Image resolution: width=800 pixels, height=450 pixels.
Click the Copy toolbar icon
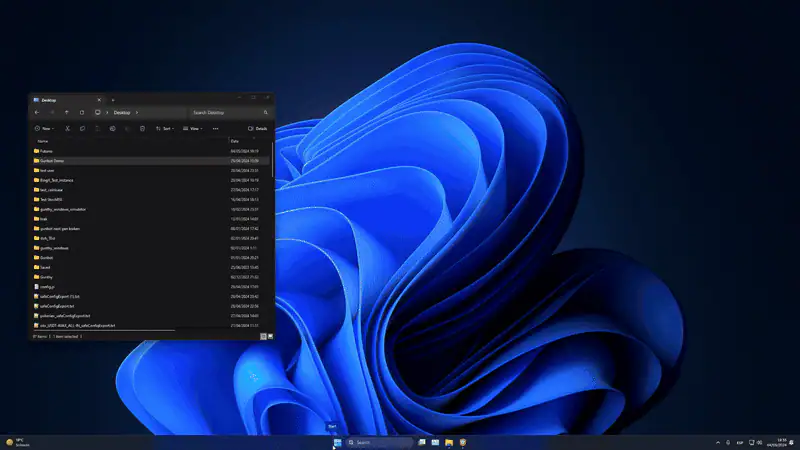point(82,129)
